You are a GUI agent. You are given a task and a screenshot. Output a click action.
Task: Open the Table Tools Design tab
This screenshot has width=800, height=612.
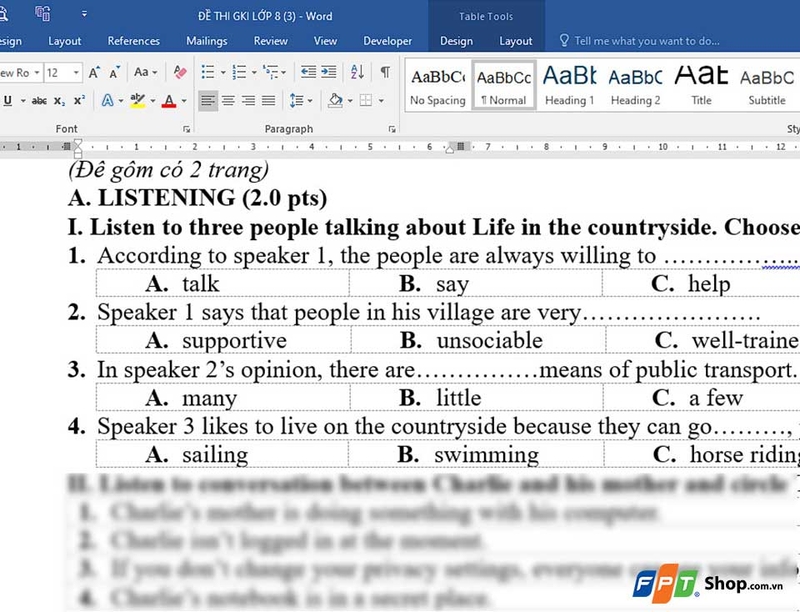point(456,41)
